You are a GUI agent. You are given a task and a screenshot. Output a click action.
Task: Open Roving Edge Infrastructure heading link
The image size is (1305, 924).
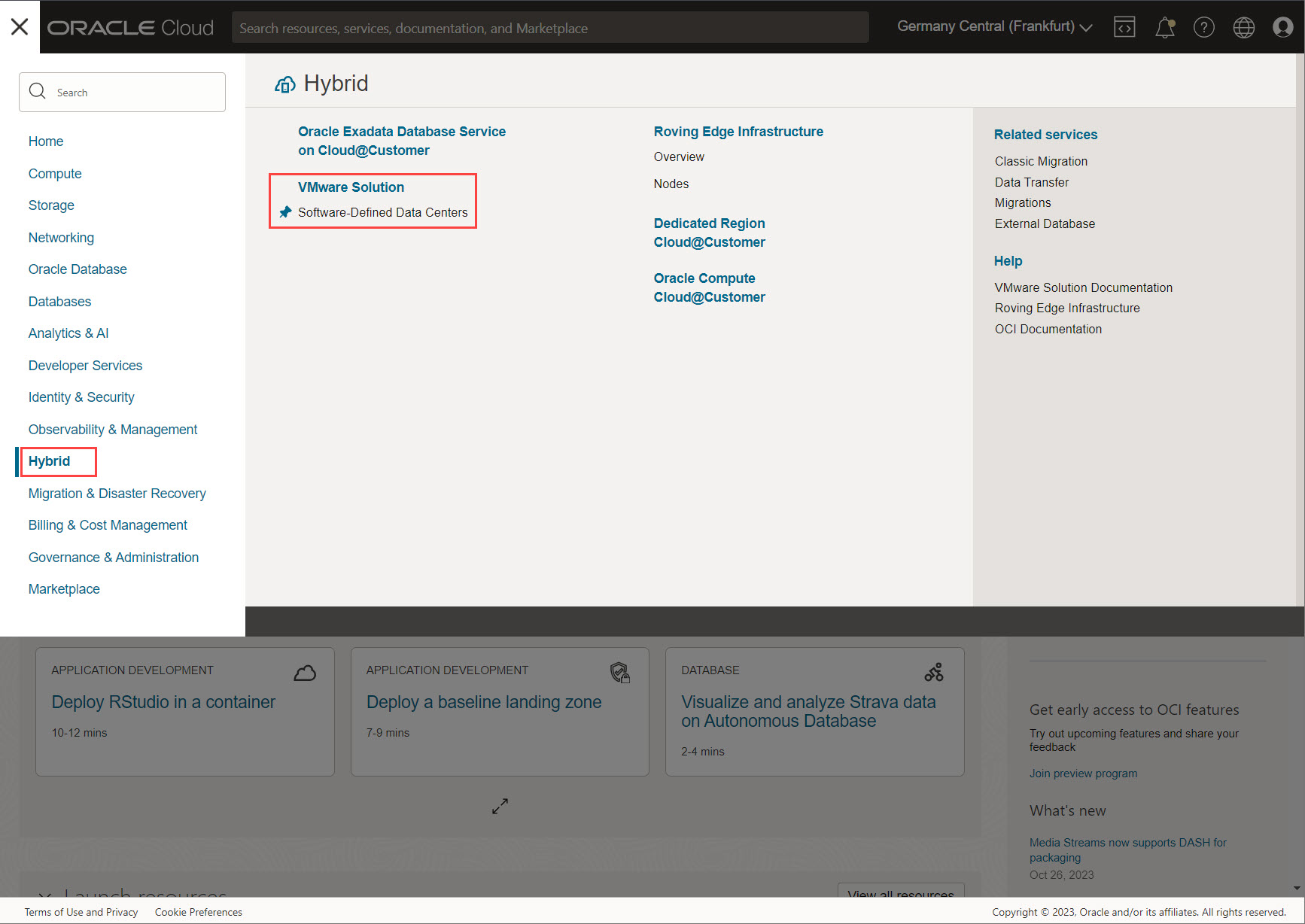coord(738,132)
